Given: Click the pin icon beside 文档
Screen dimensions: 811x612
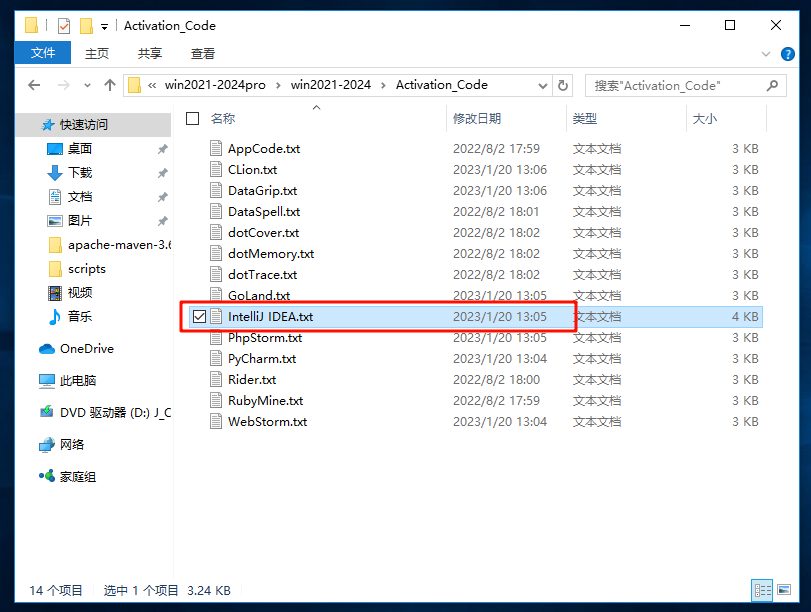Looking at the screenshot, I should 162,197.
